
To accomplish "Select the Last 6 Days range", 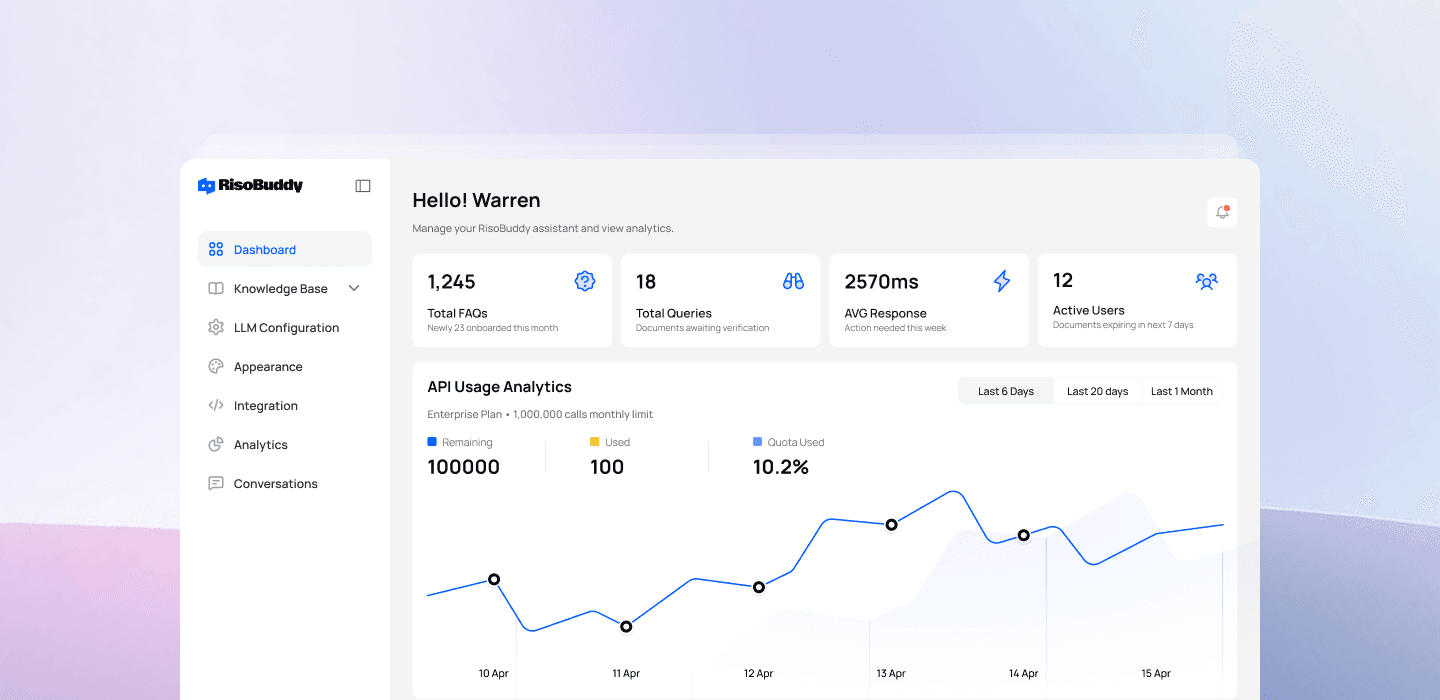I will click(x=1006, y=391).
